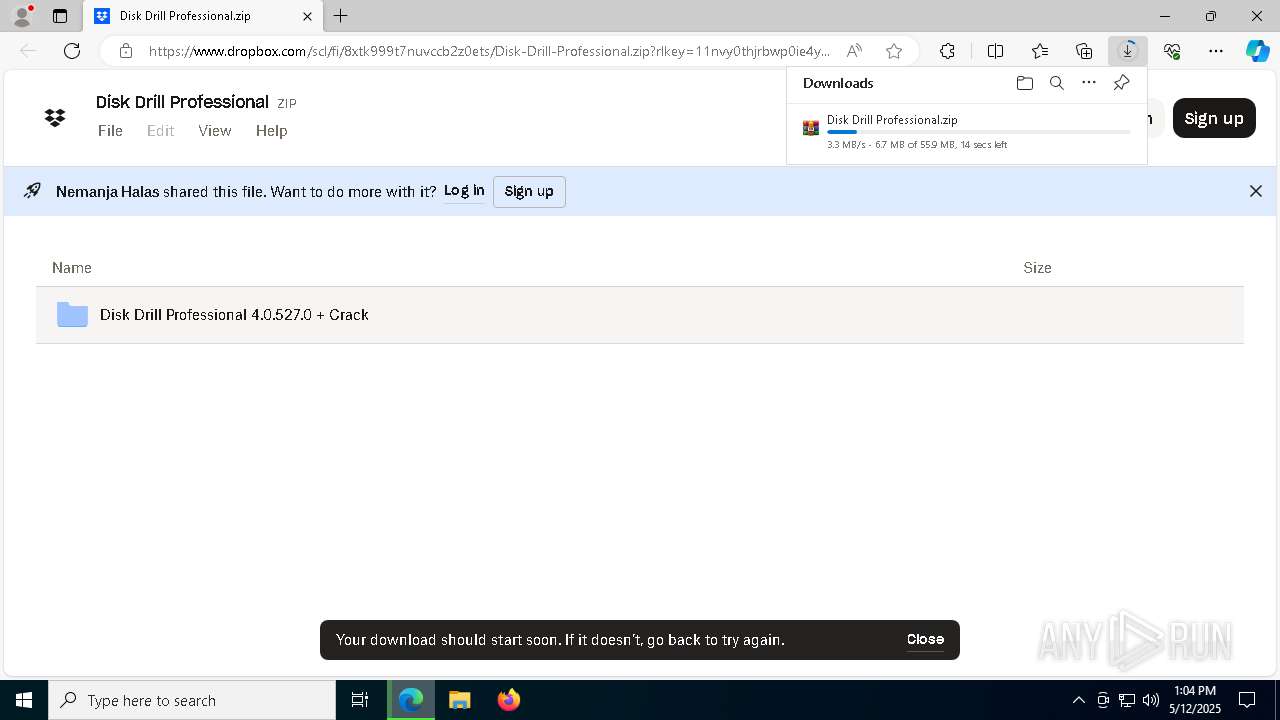This screenshot has height=720, width=1280.
Task: Activate Read aloud icon in address bar
Action: coord(854,51)
